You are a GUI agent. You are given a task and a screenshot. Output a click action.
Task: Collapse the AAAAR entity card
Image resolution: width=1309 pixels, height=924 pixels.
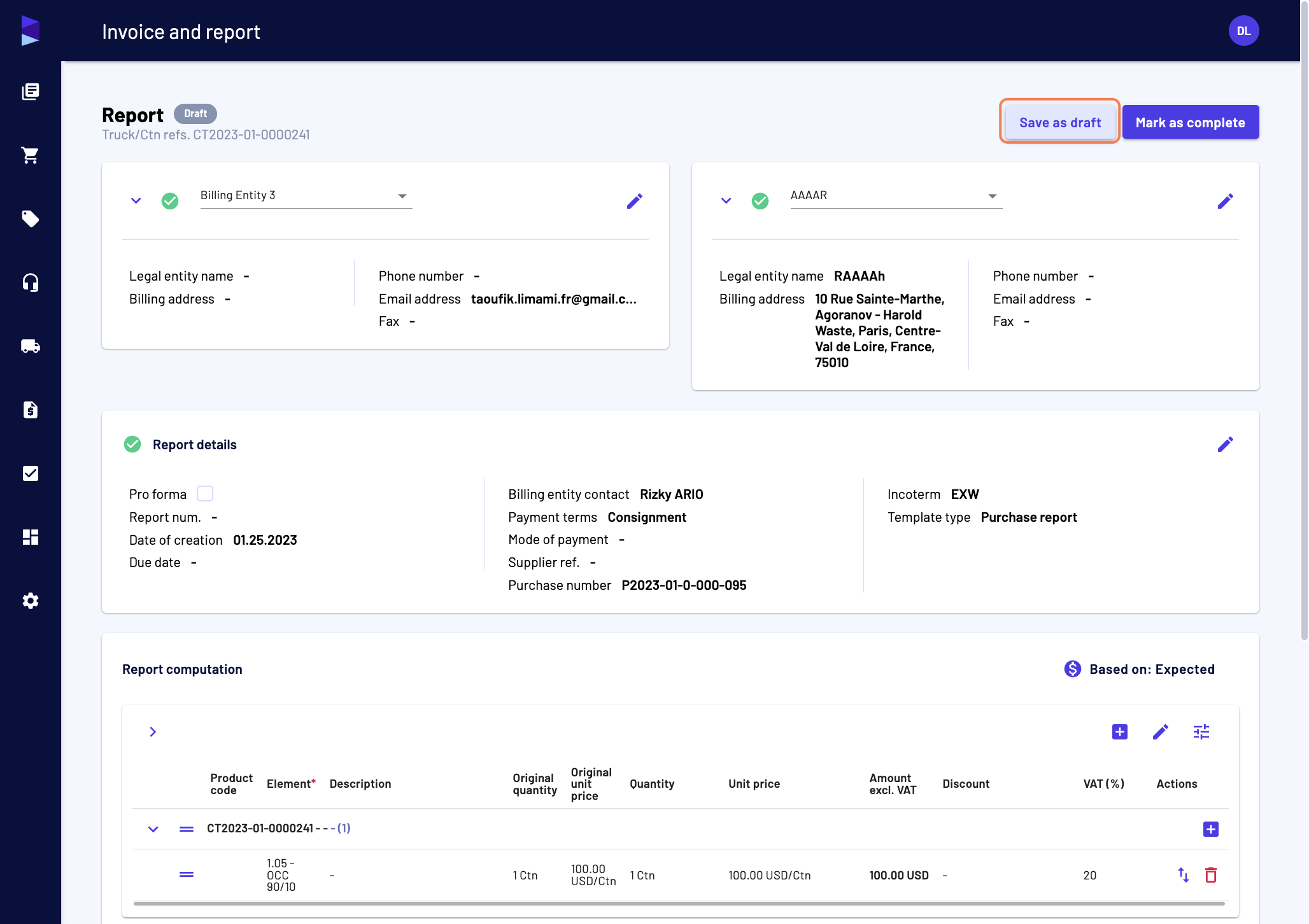726,200
